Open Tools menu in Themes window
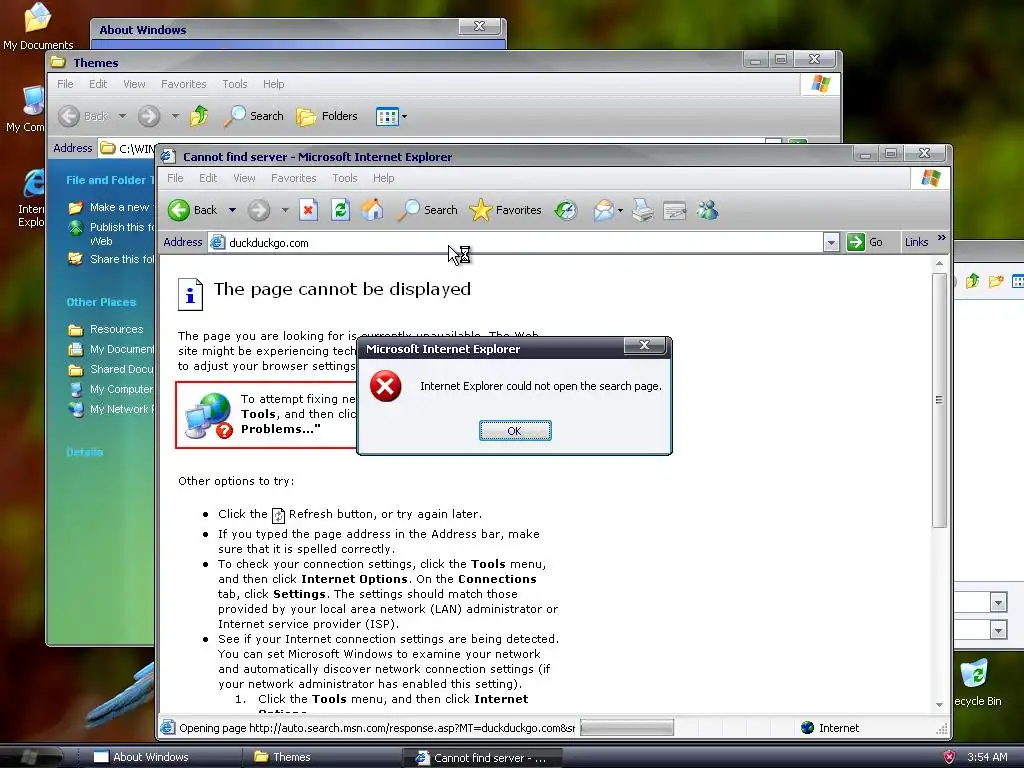This screenshot has width=1024, height=768. pyautogui.click(x=234, y=84)
